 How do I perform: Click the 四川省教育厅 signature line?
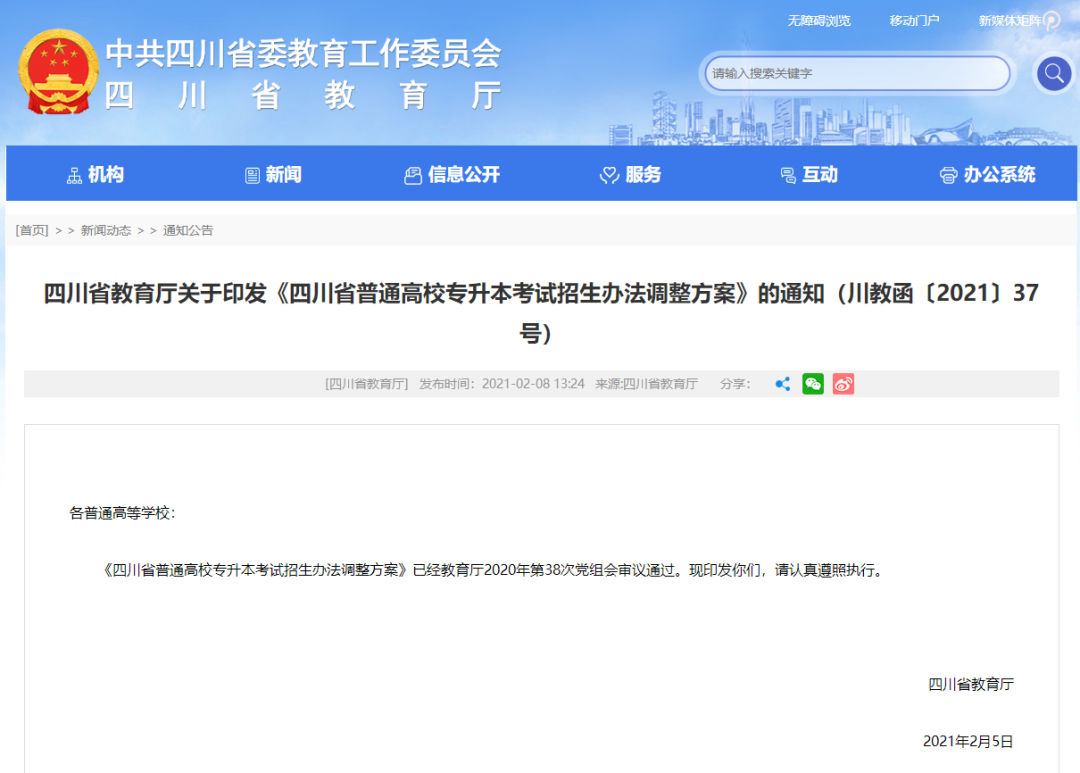tap(970, 684)
